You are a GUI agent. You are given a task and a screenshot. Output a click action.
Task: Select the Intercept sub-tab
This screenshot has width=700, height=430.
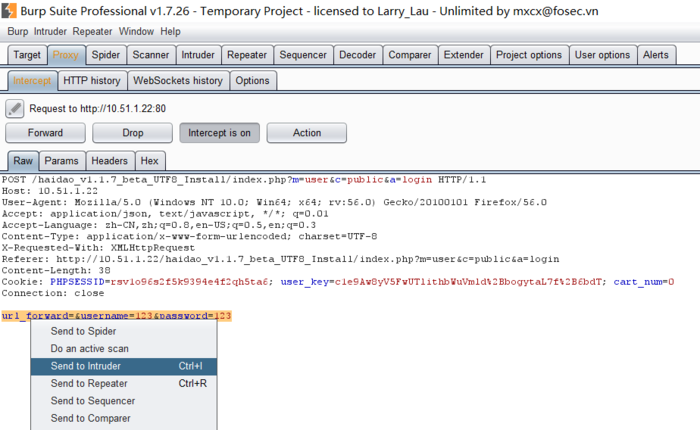click(32, 81)
